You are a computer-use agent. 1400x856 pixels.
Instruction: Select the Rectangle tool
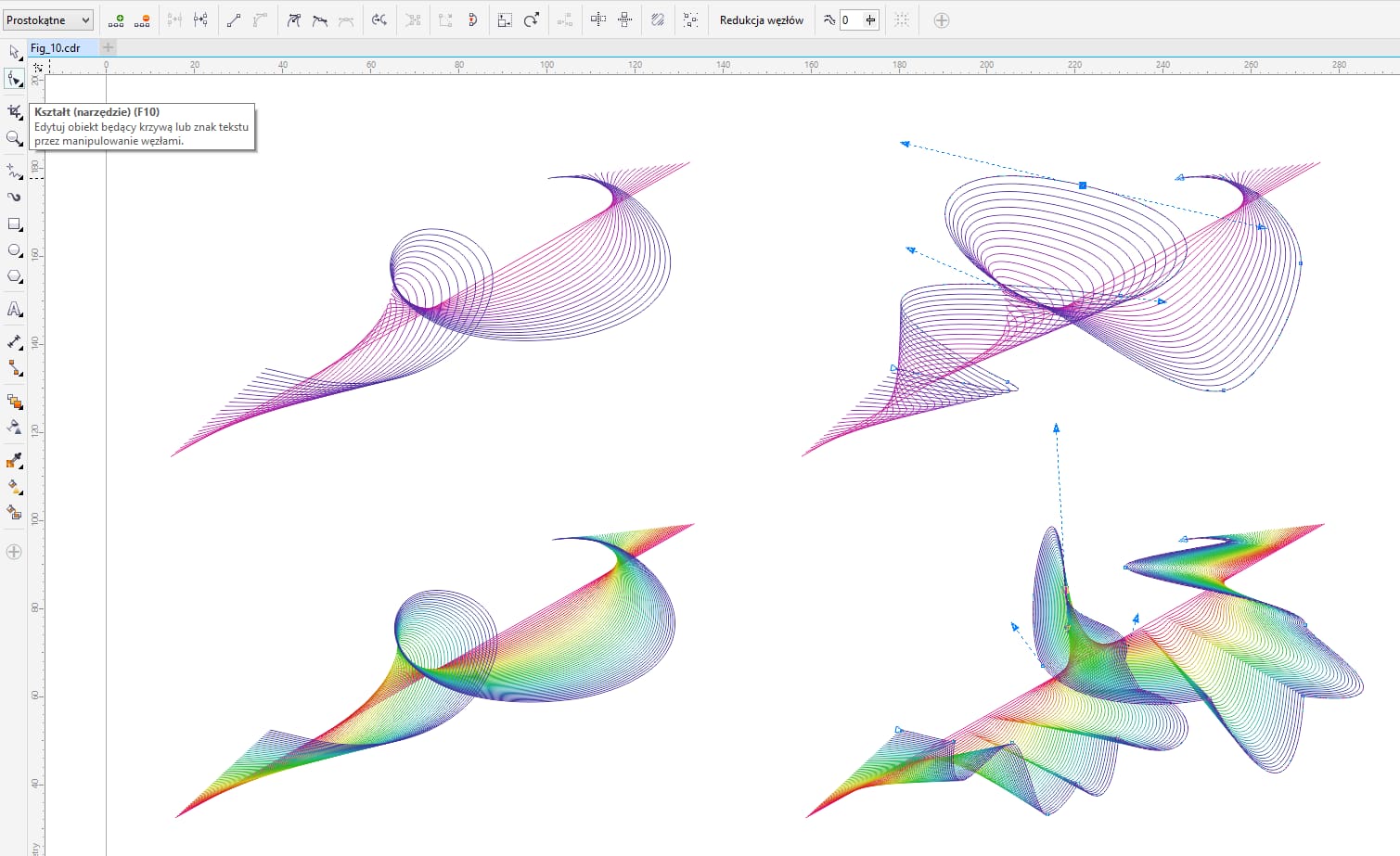(14, 224)
